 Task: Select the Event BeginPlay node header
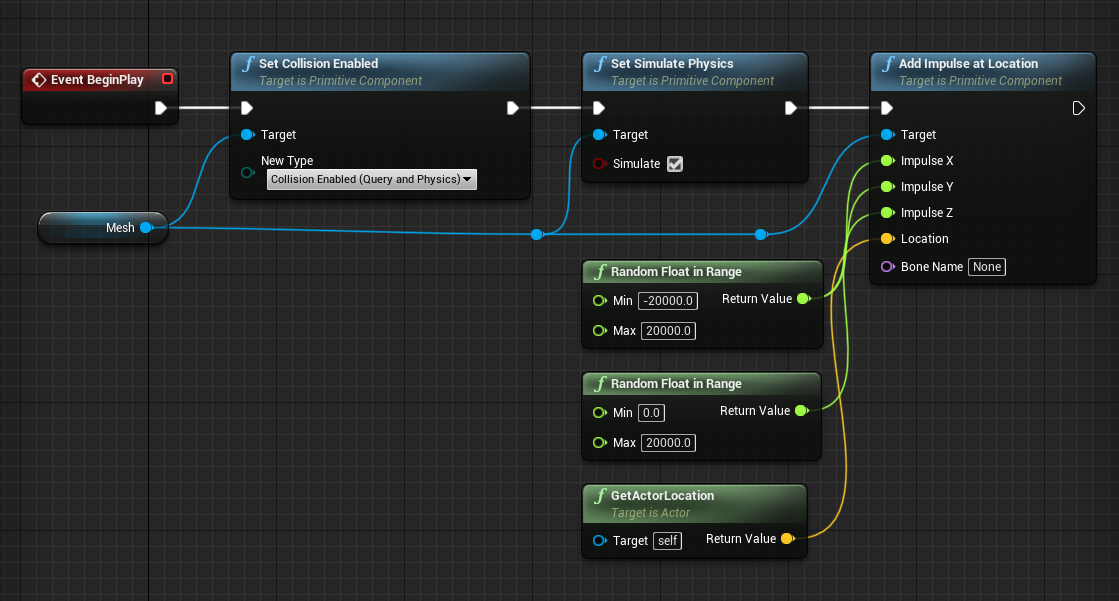coord(90,79)
